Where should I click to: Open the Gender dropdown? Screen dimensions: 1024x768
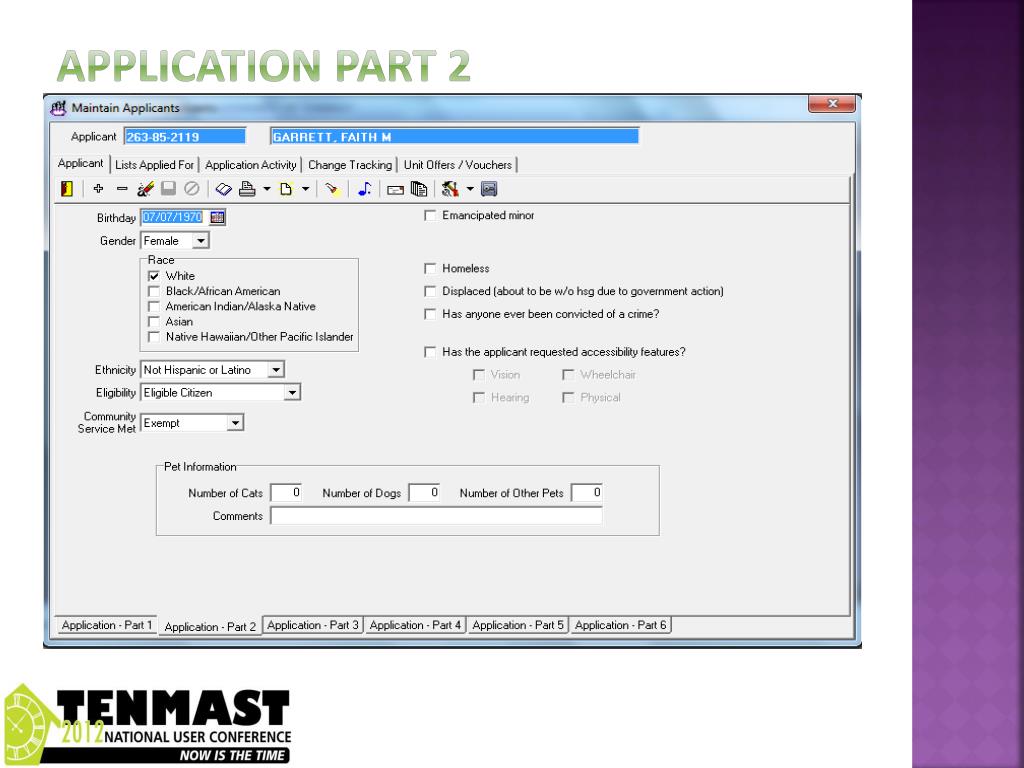200,241
